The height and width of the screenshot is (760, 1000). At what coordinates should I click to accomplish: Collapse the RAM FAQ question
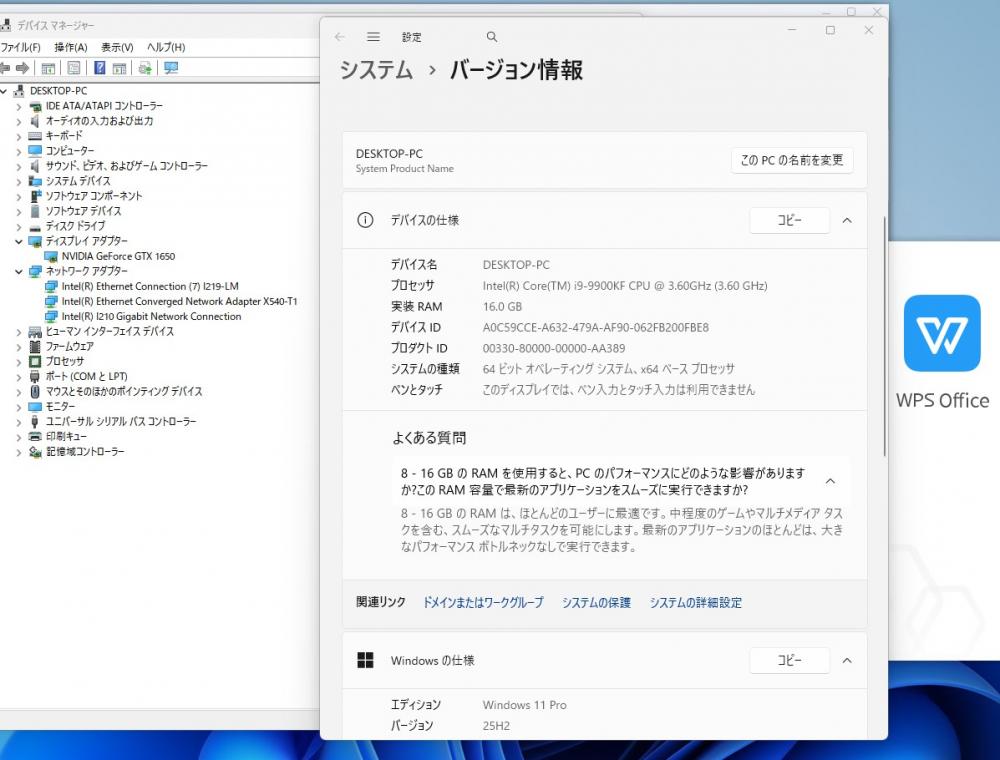click(830, 481)
